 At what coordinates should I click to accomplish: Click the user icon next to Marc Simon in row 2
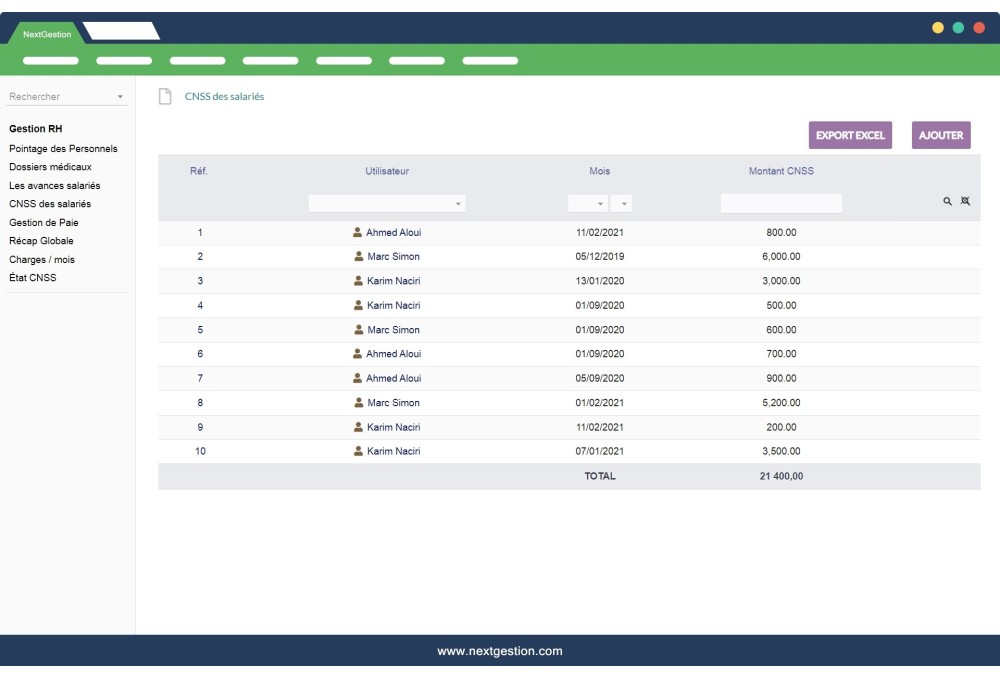coord(356,257)
